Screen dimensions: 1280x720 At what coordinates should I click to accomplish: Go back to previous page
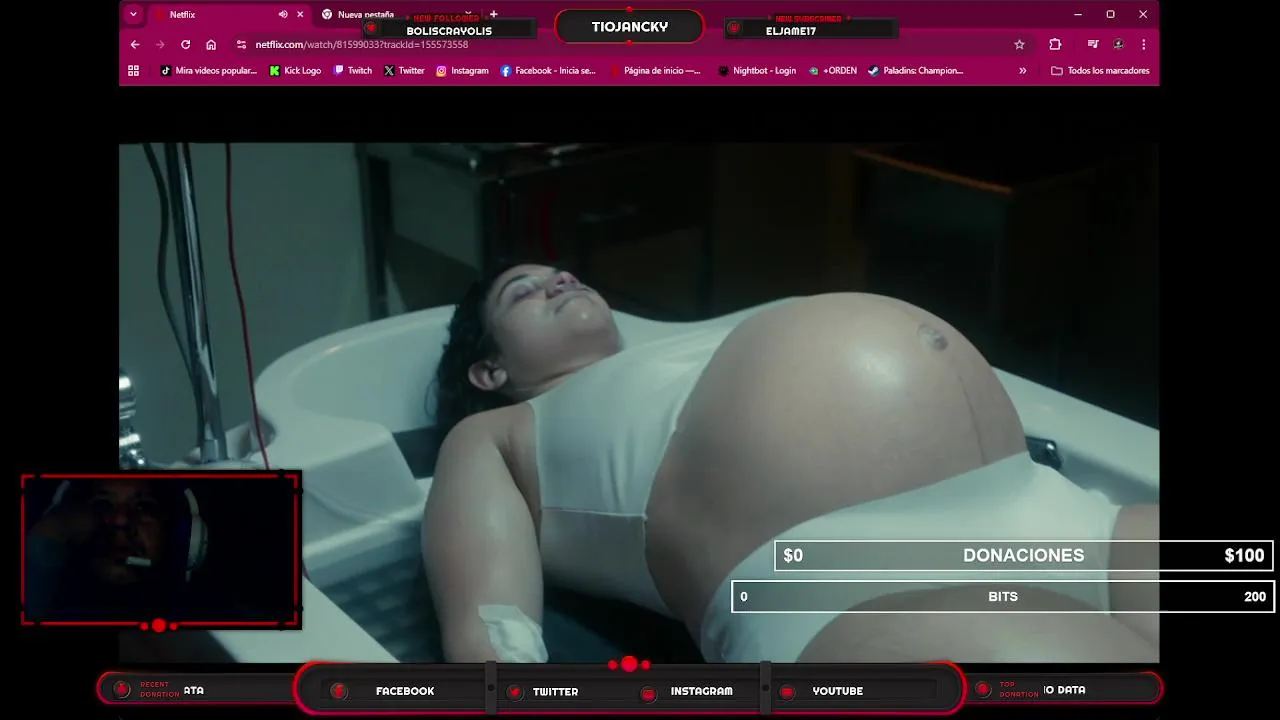pyautogui.click(x=135, y=44)
